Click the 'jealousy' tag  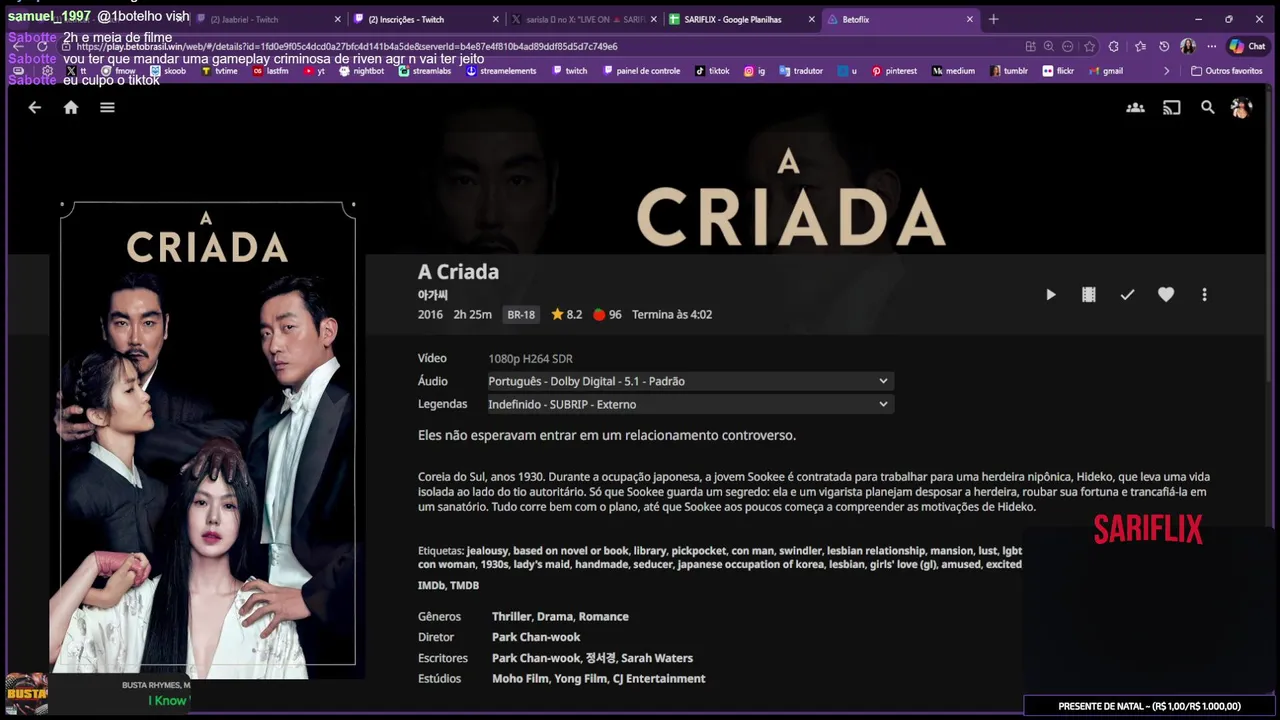[x=487, y=551]
